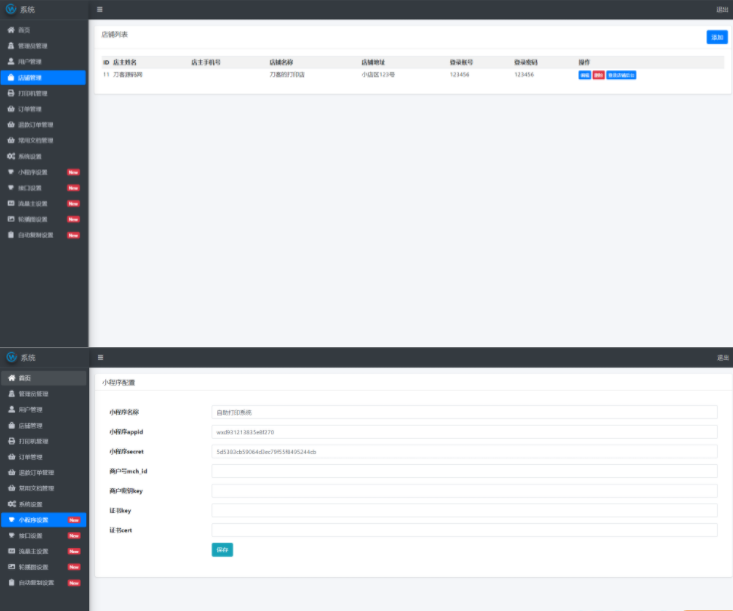Click '123456' under 登录密码 column
This screenshot has width=733, height=611.
point(524,74)
